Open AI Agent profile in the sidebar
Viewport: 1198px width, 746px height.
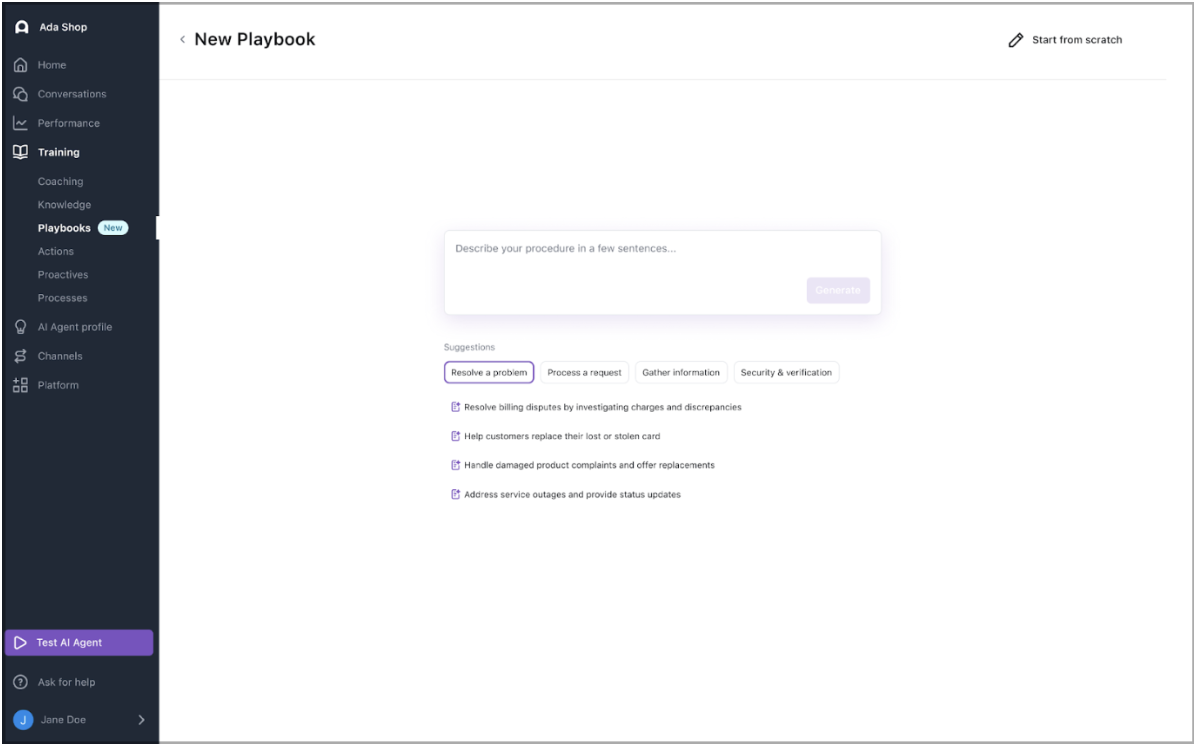tap(75, 327)
